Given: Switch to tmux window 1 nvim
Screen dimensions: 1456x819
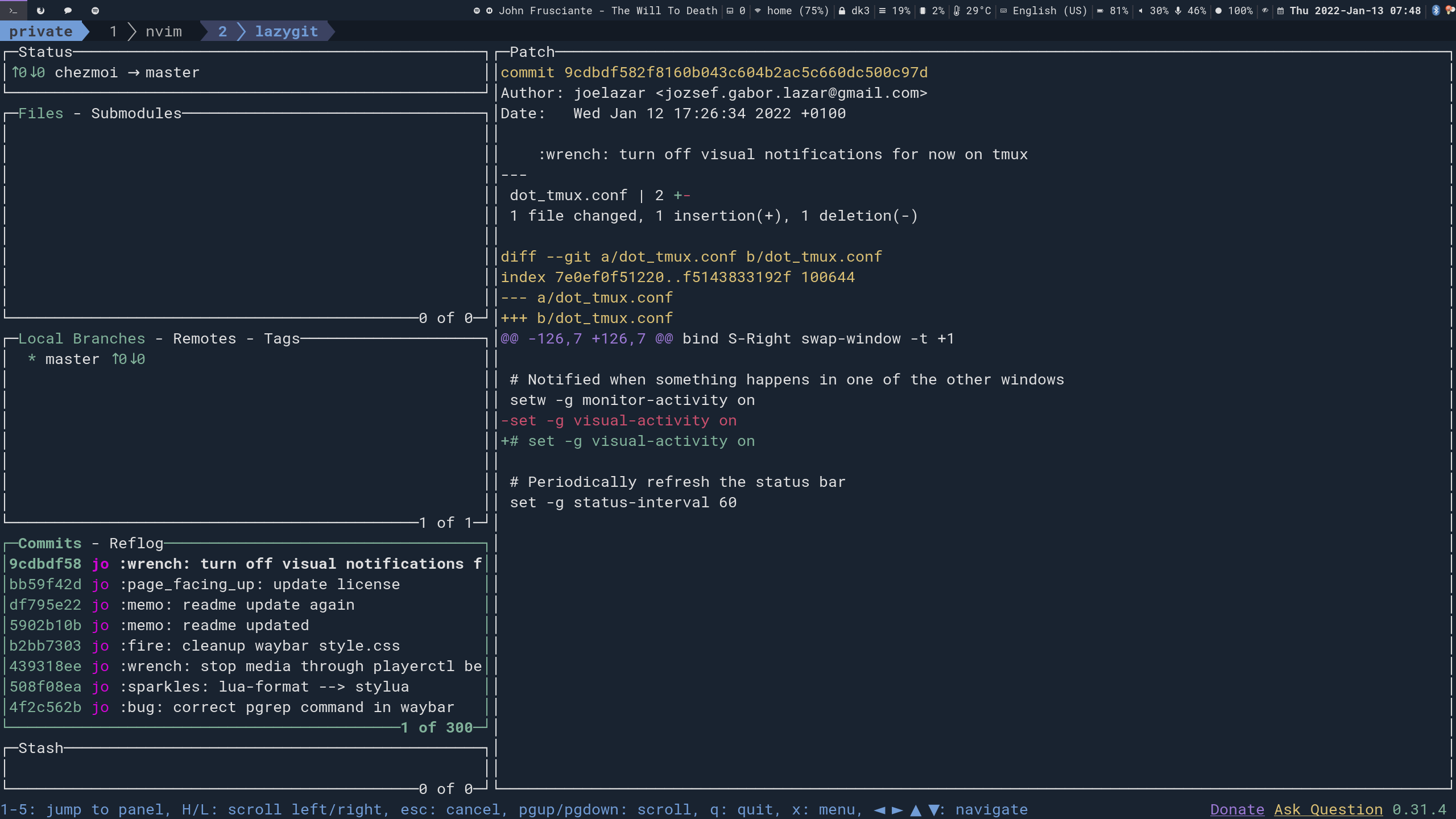Looking at the screenshot, I should click(x=147, y=31).
